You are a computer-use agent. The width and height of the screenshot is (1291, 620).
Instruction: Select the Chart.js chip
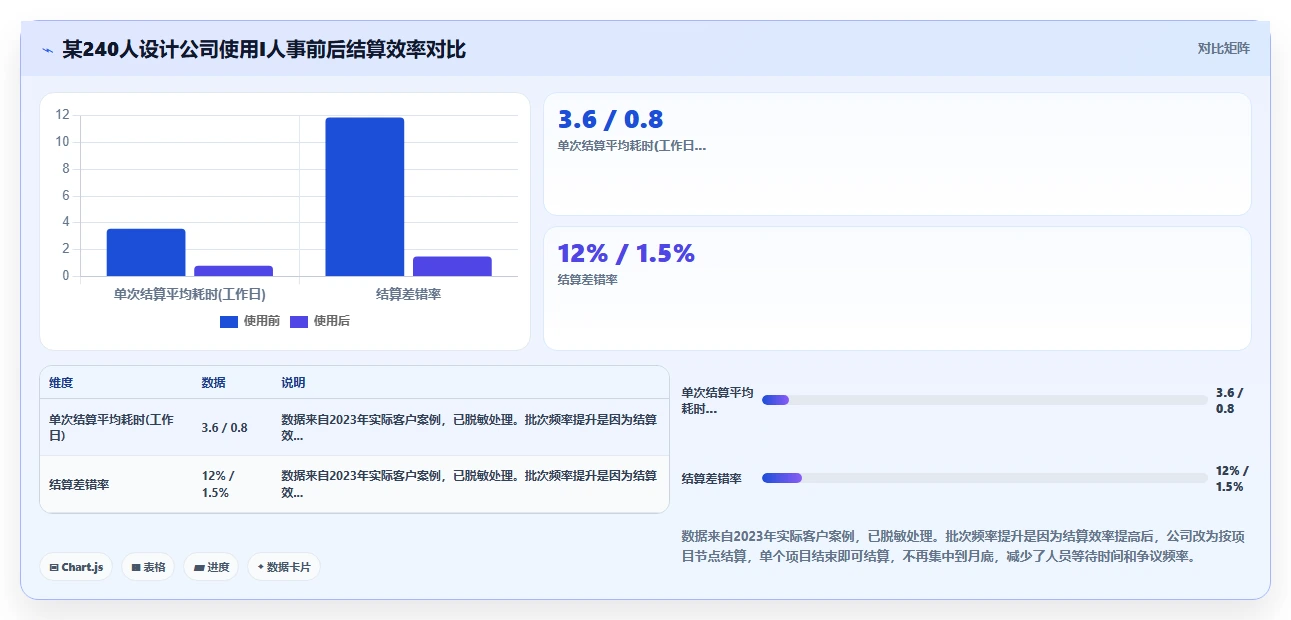(77, 567)
